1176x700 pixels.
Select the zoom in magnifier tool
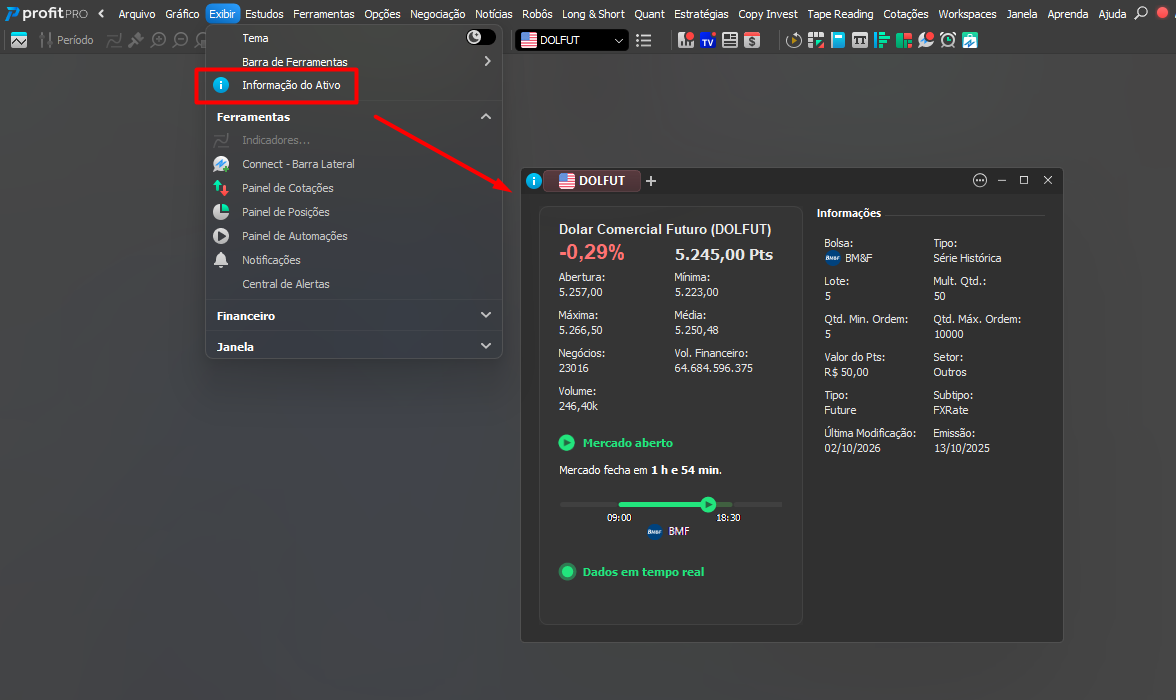click(158, 40)
